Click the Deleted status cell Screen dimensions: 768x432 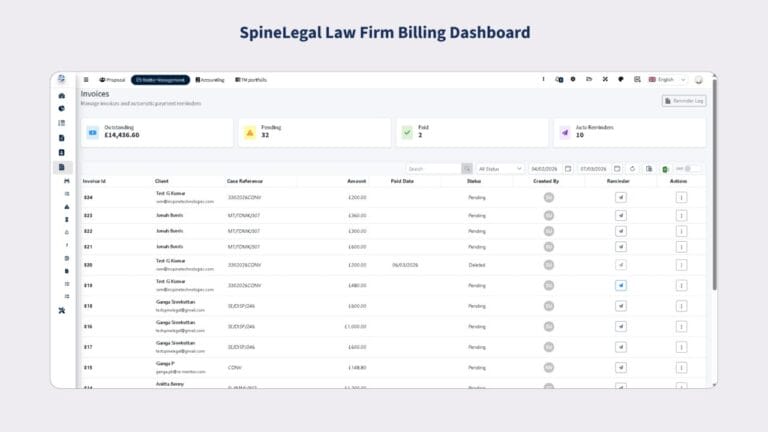pyautogui.click(x=477, y=265)
